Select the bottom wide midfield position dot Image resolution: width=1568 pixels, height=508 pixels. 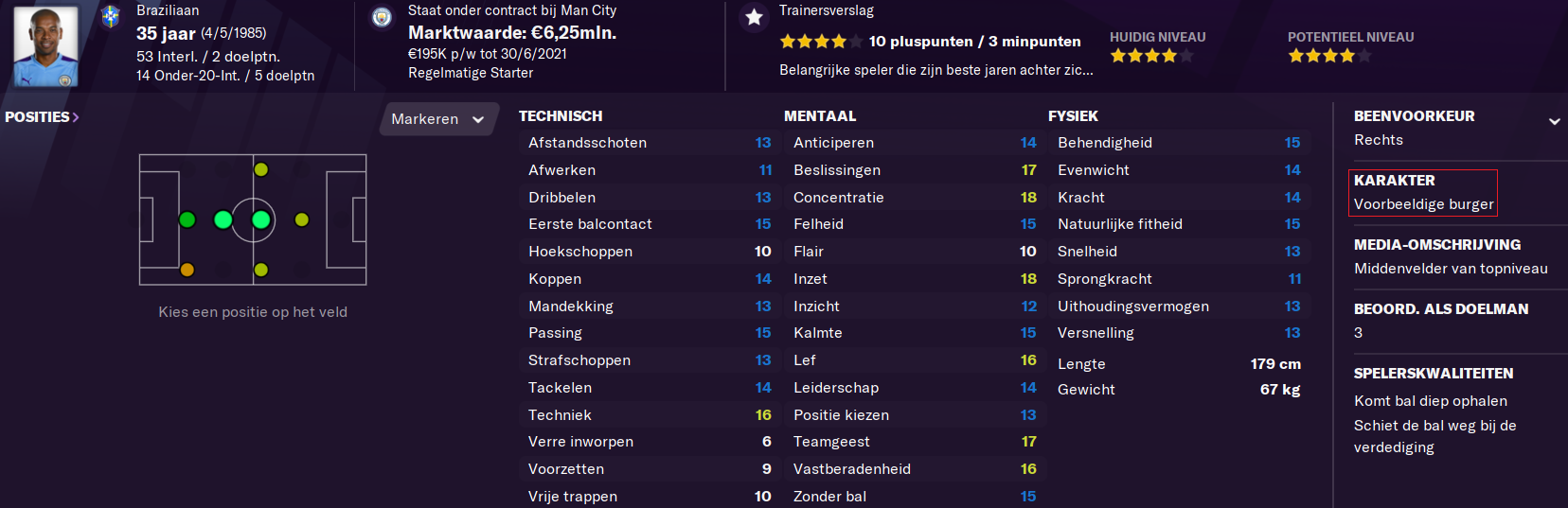(x=261, y=271)
